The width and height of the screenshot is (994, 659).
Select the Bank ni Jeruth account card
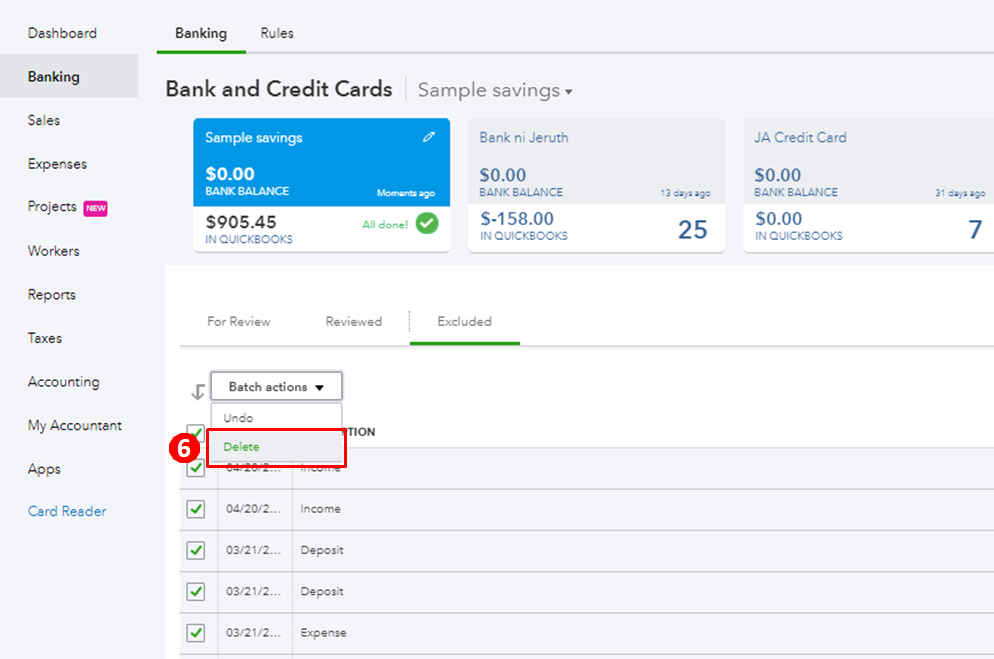click(x=596, y=185)
